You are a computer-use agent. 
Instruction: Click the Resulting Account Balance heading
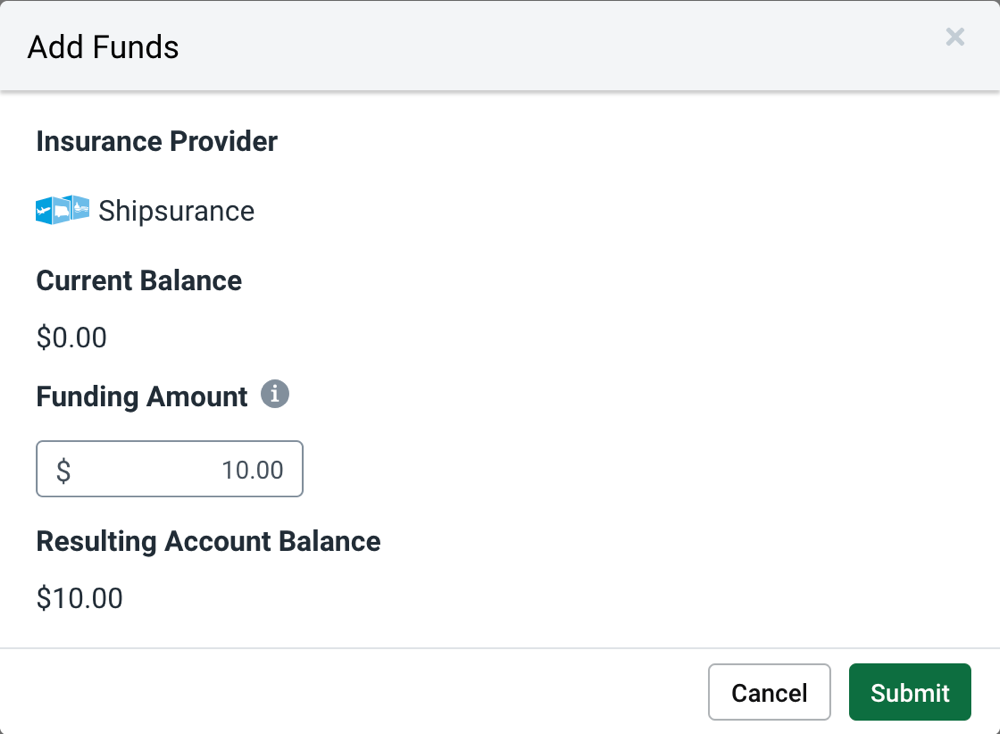tap(208, 541)
